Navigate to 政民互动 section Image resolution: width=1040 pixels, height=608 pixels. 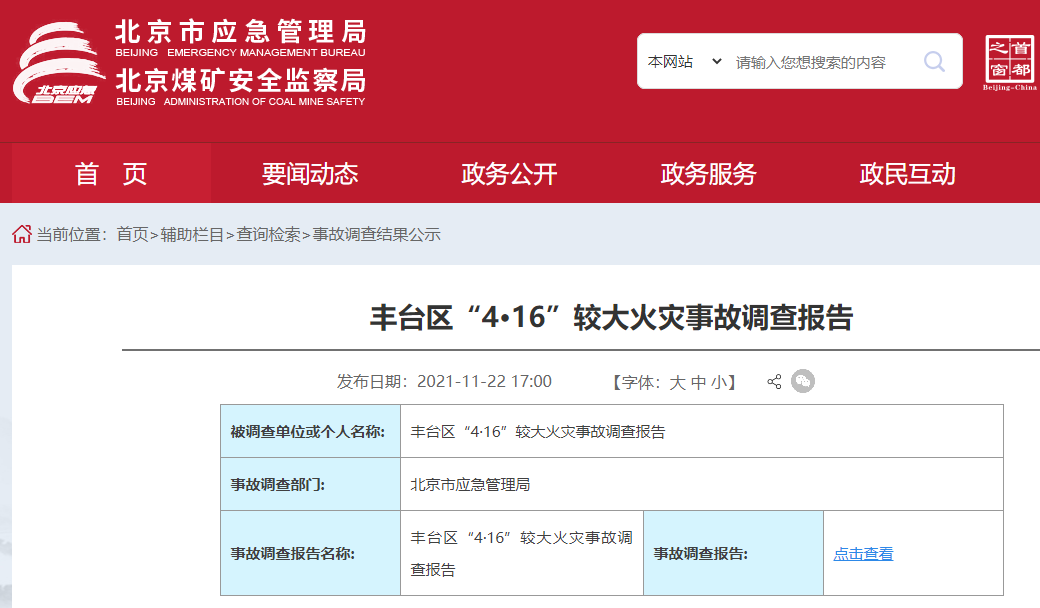click(907, 174)
